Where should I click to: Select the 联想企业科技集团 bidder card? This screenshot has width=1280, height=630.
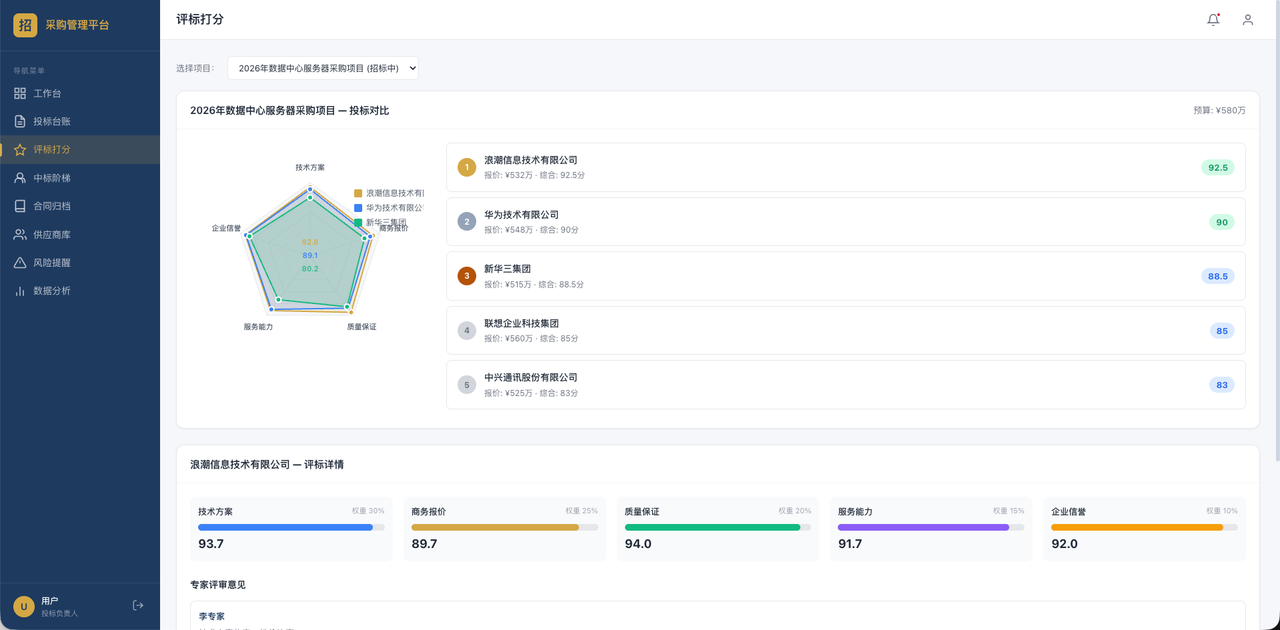846,330
